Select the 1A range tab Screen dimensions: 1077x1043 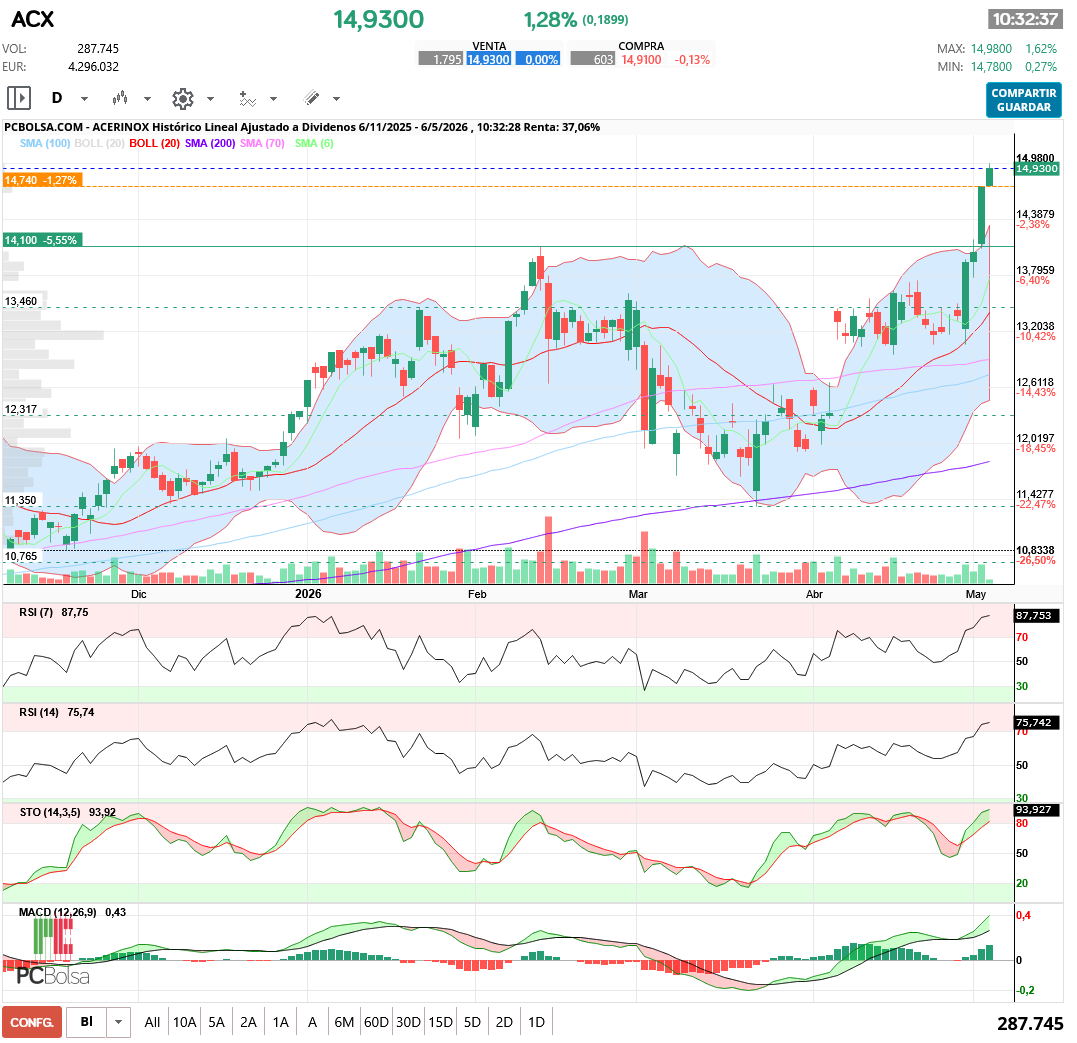click(280, 1022)
